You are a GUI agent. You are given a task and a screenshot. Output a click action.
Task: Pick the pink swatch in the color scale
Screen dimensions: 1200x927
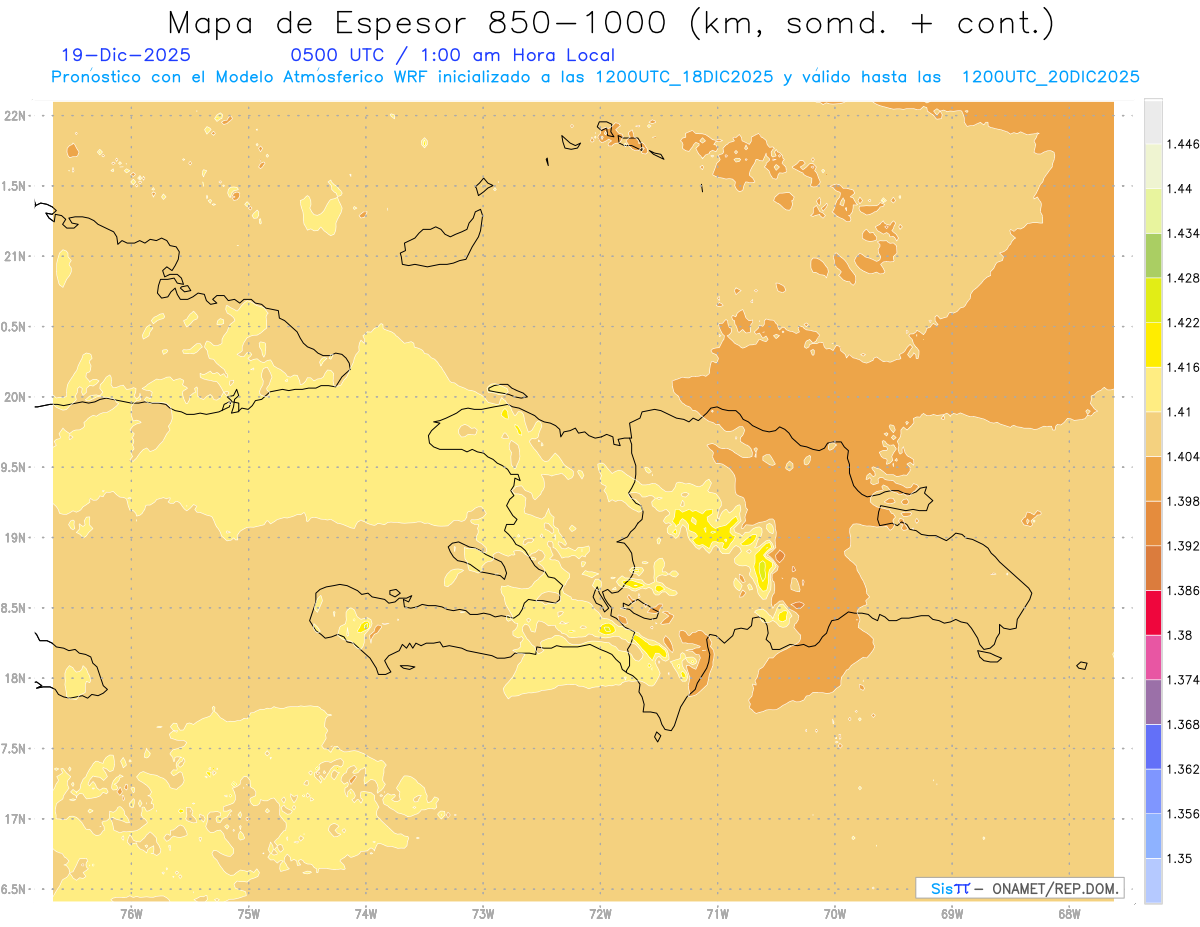[x=1153, y=658]
